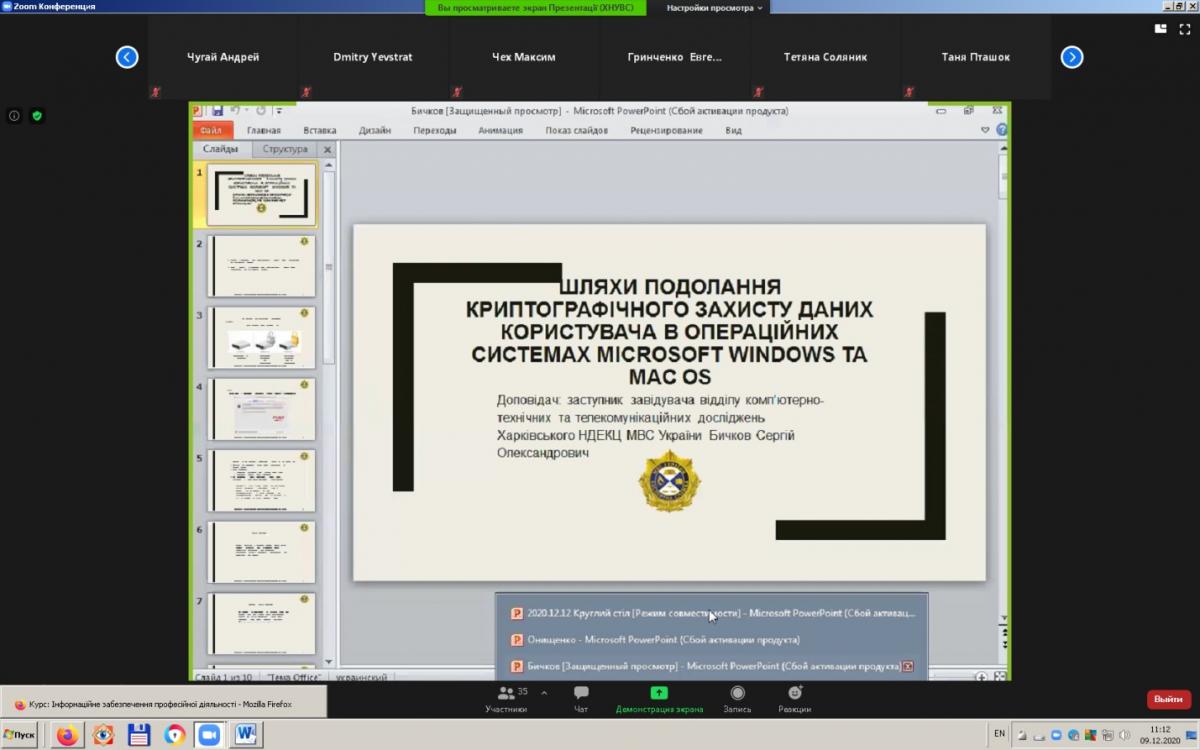The image size is (1200, 750).
Task: Launch Firefox from the taskbar
Action: pos(67,735)
